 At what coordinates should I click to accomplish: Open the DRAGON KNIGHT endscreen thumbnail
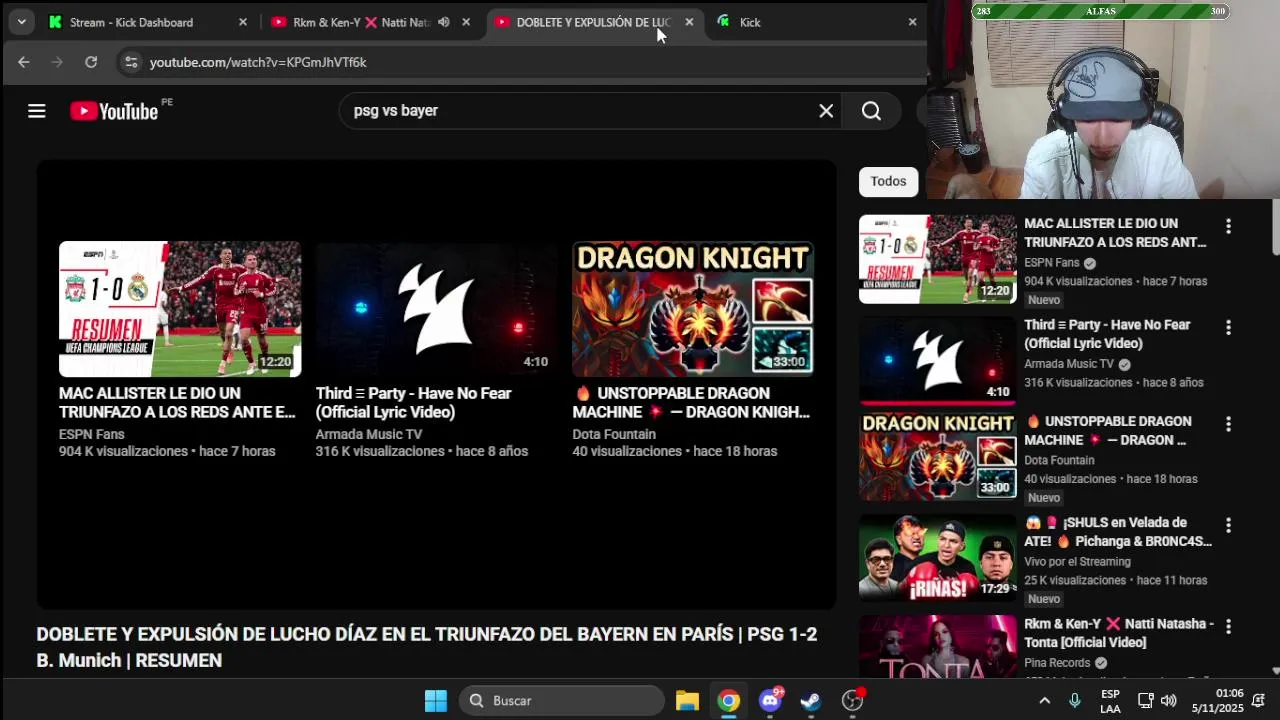pos(693,309)
